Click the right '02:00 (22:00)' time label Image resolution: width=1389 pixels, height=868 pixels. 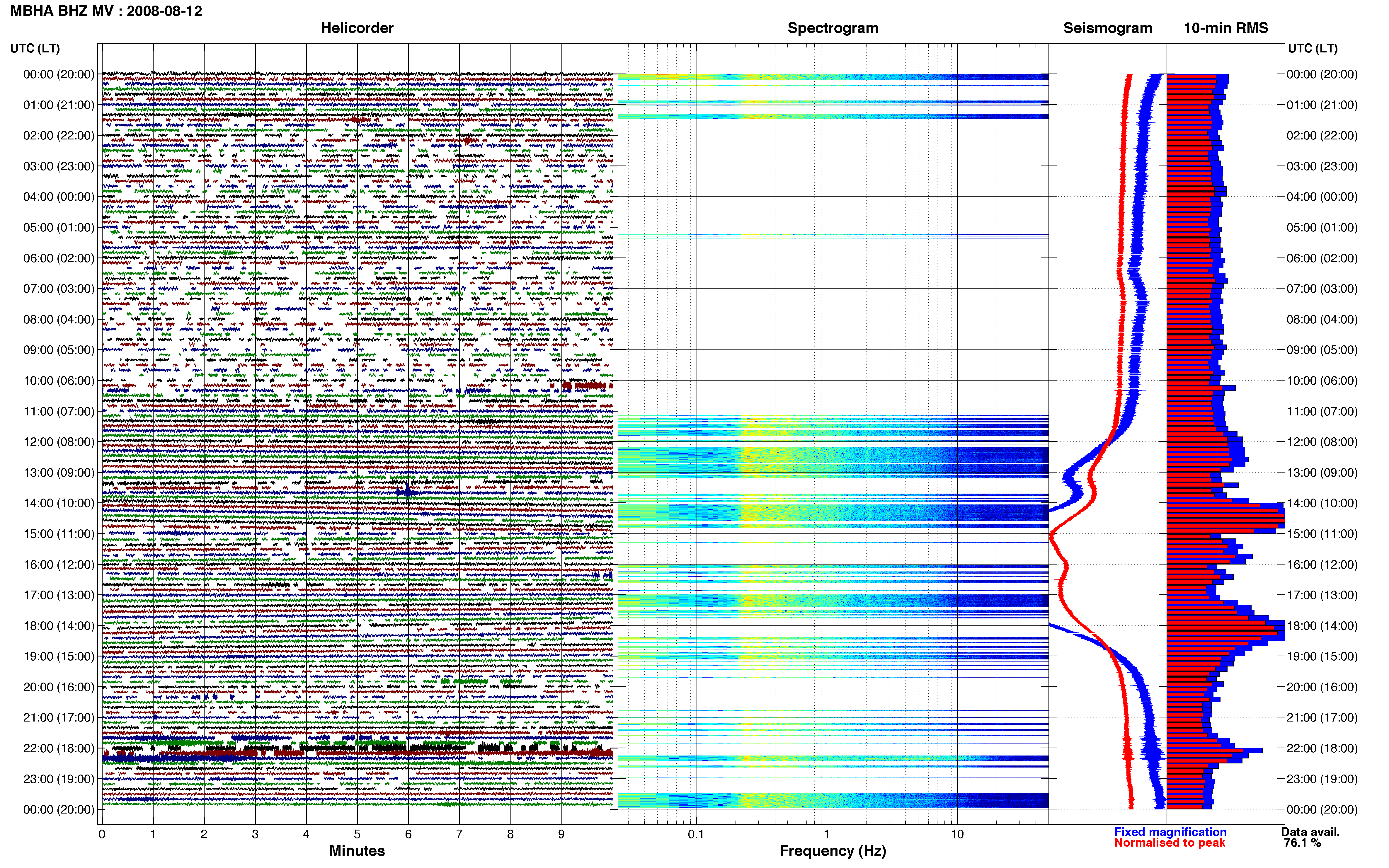point(1322,135)
